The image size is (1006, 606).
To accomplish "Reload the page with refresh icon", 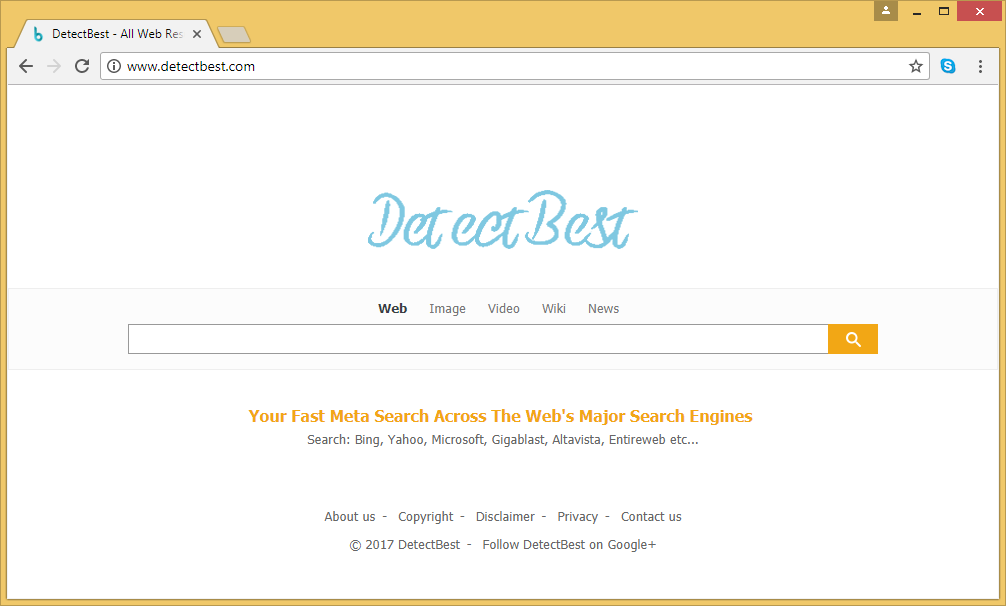I will [x=82, y=66].
